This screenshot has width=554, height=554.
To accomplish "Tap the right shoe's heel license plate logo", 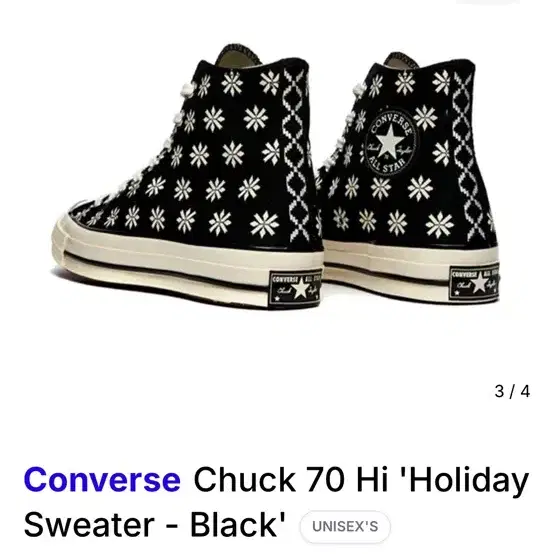I will [x=475, y=283].
